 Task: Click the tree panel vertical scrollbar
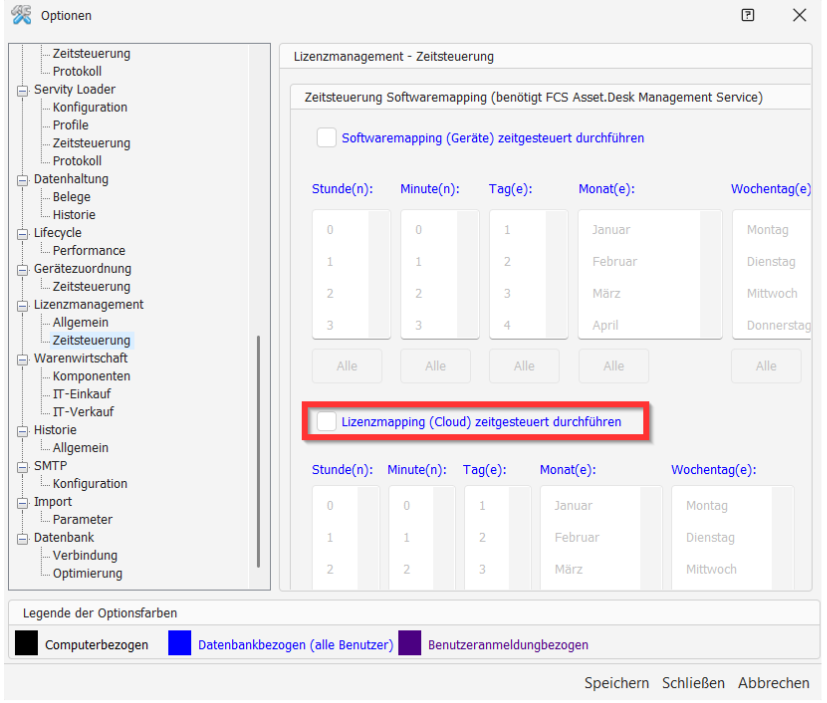258,450
